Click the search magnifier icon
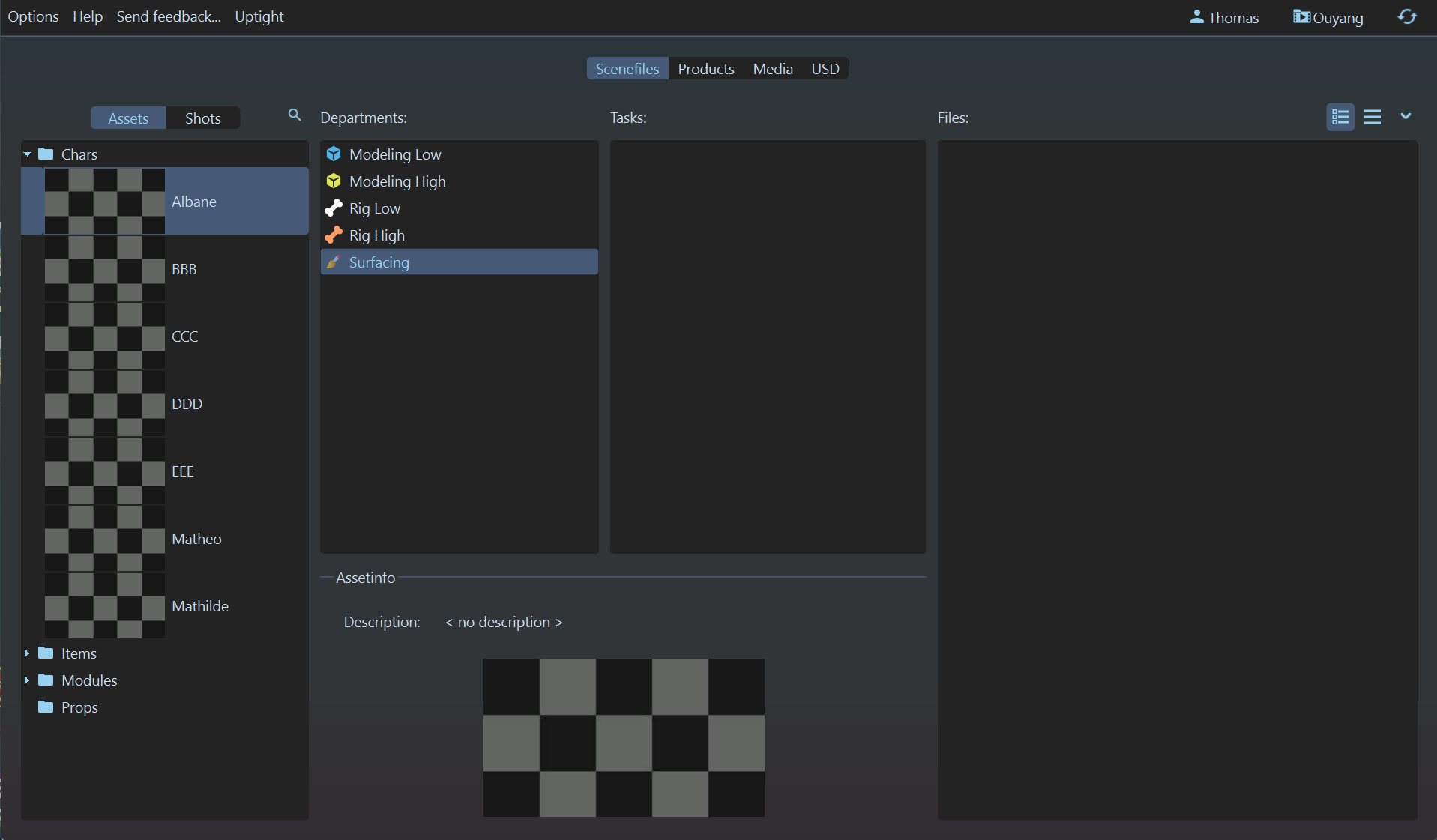 coord(294,115)
